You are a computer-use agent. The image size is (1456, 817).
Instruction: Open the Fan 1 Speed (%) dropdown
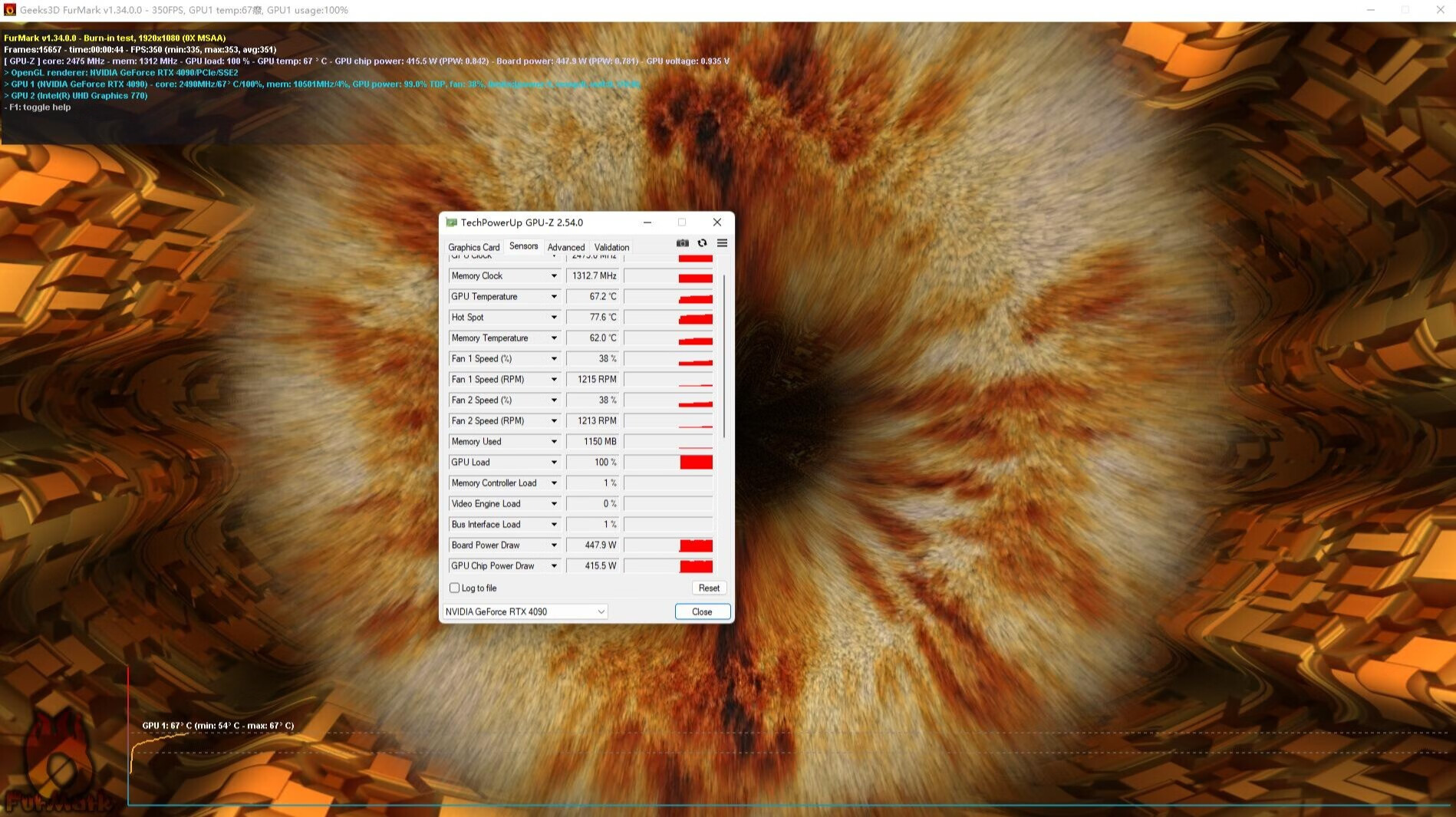point(554,359)
